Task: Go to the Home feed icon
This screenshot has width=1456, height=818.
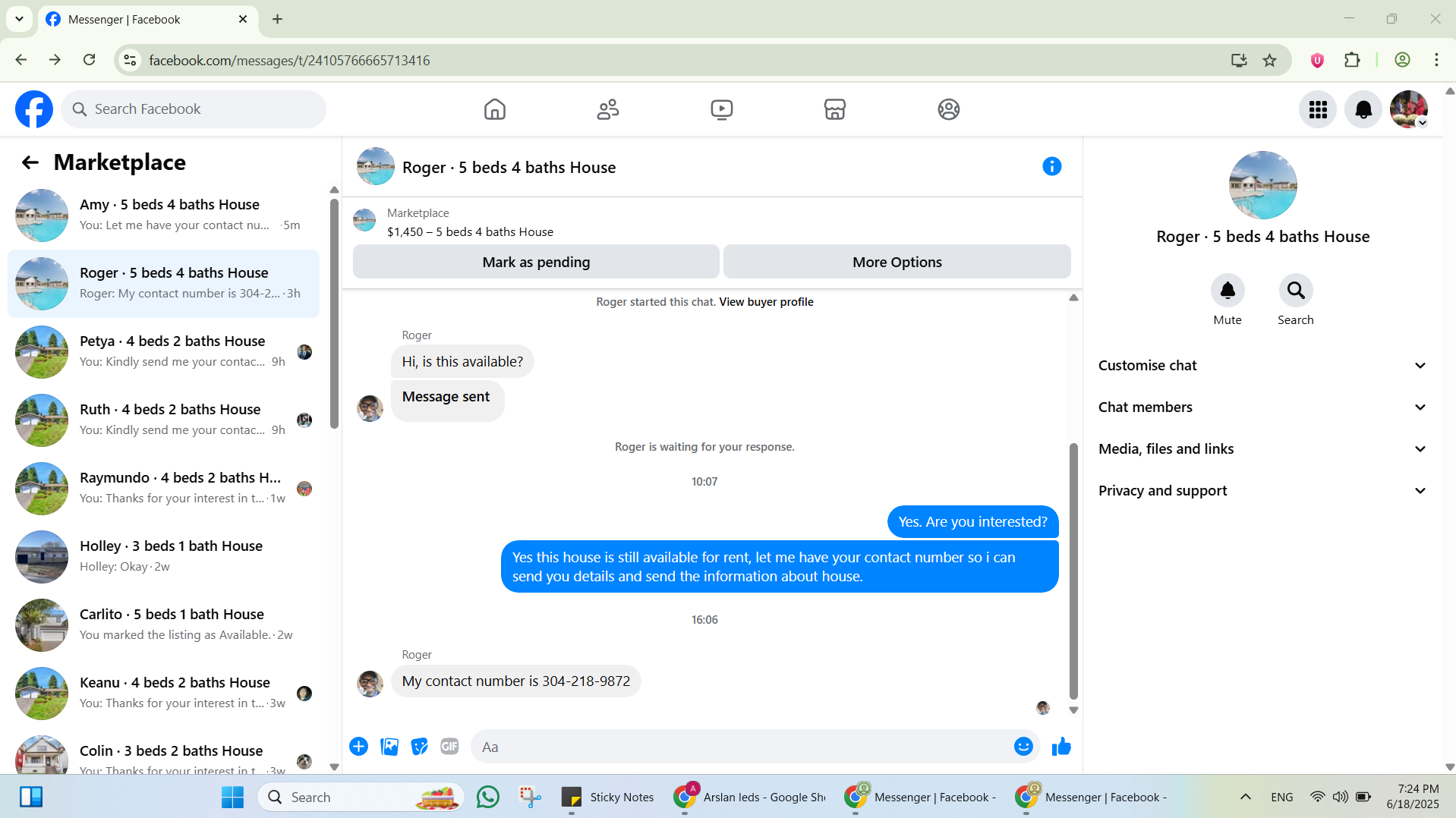Action: [495, 109]
